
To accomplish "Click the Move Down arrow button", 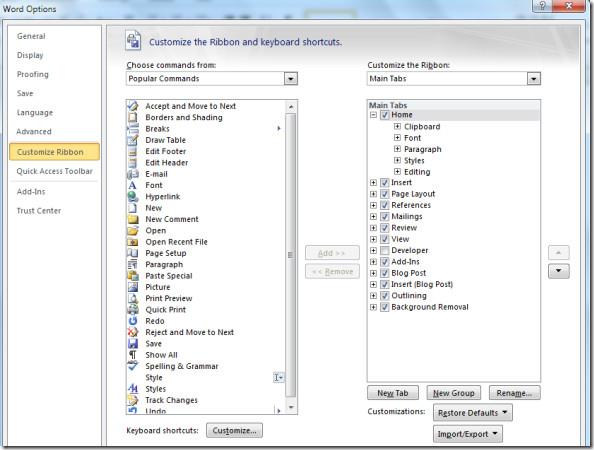I will (558, 271).
